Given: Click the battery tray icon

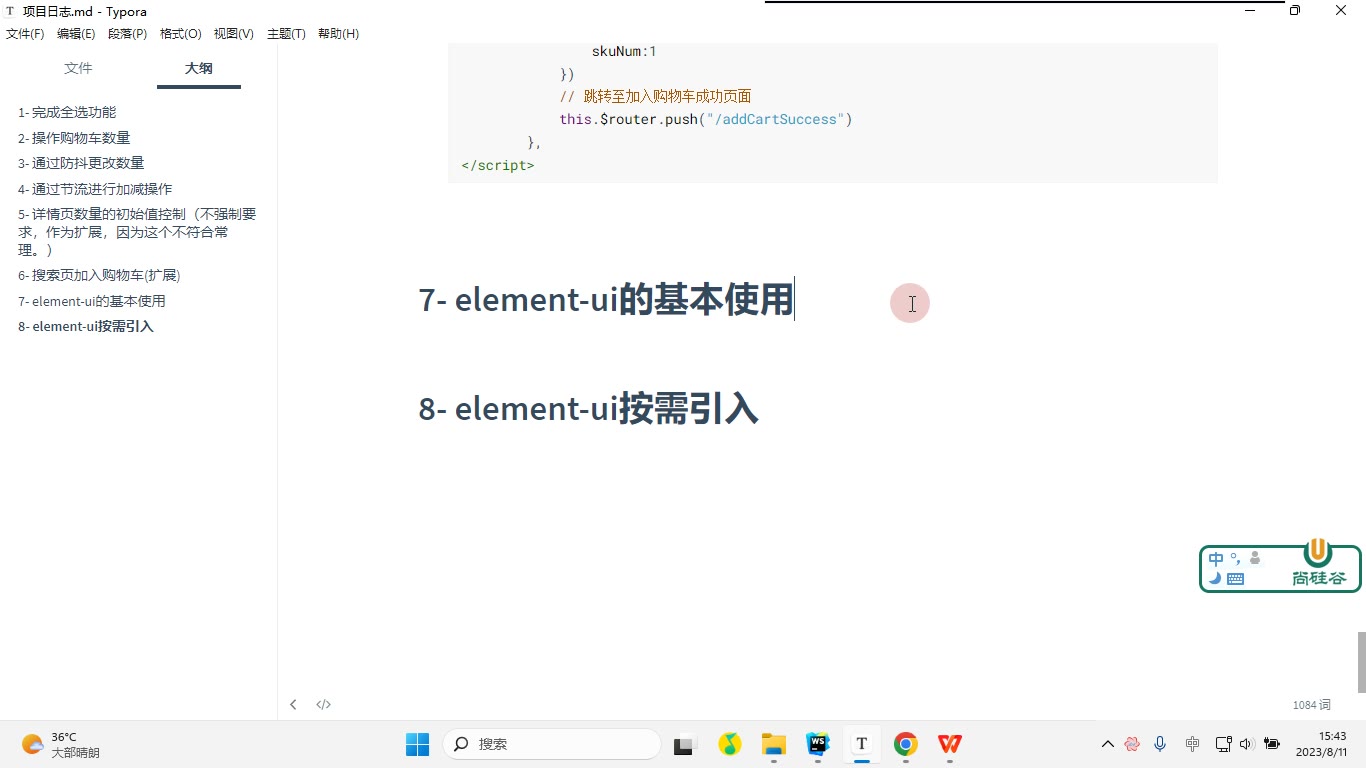Looking at the screenshot, I should point(1272,744).
